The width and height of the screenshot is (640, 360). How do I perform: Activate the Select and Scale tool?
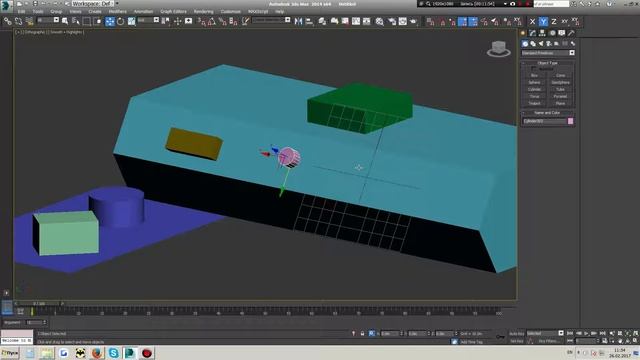point(131,21)
